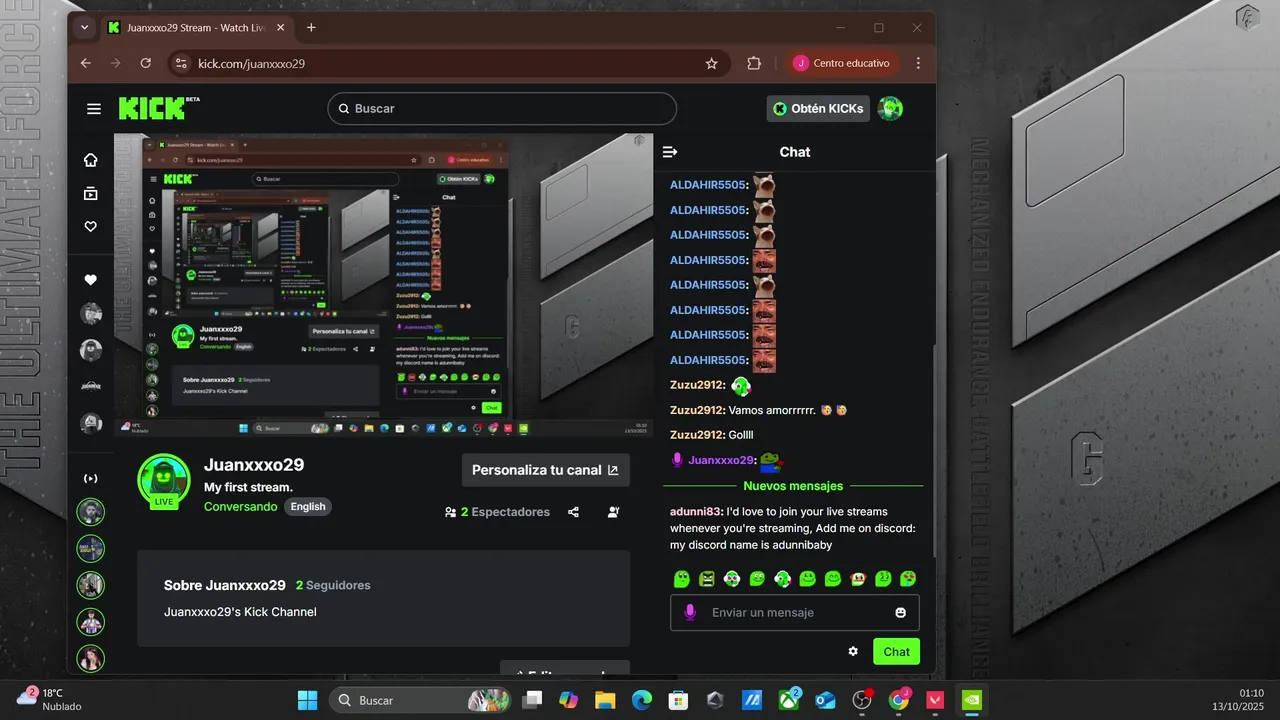
Task: Click the live stream video player
Action: click(x=383, y=285)
